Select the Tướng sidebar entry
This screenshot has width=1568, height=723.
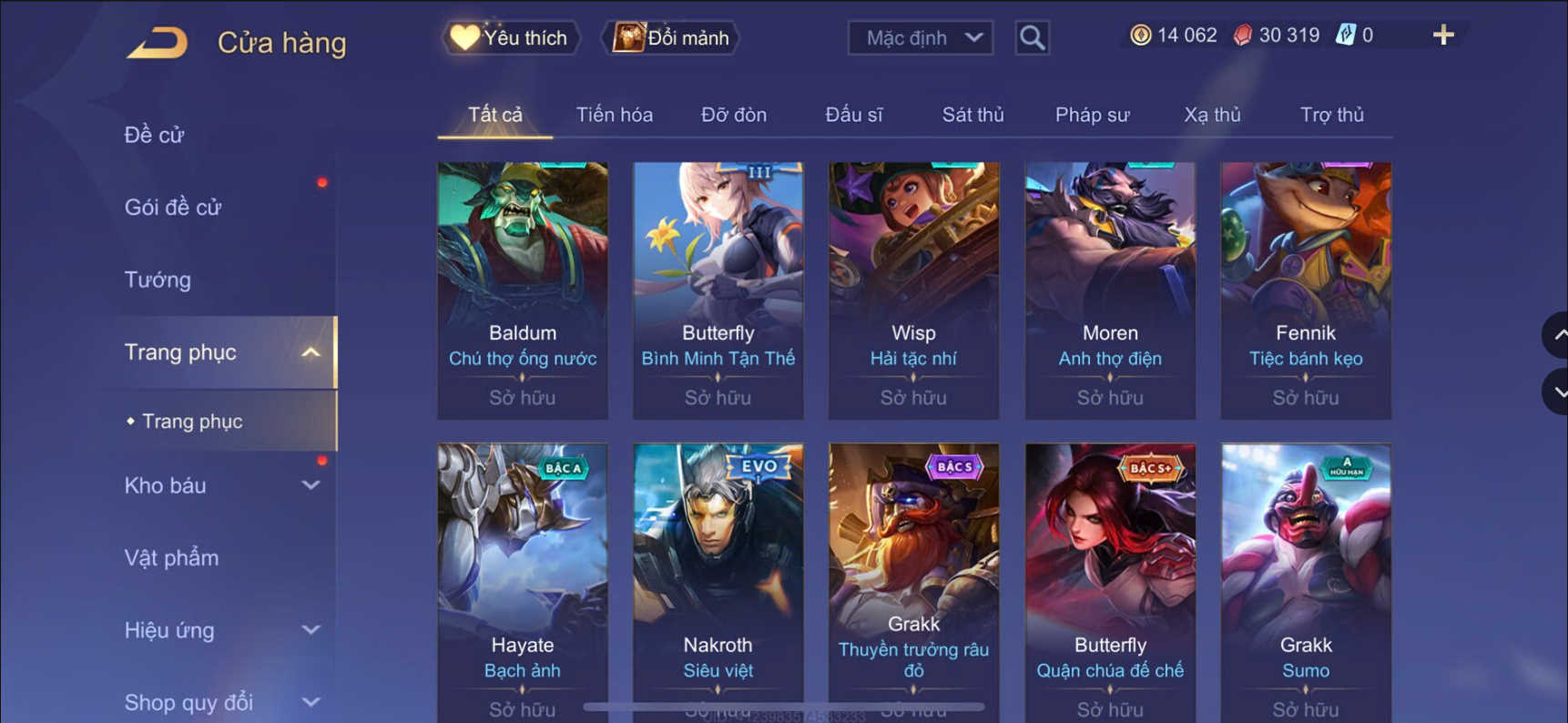[158, 280]
